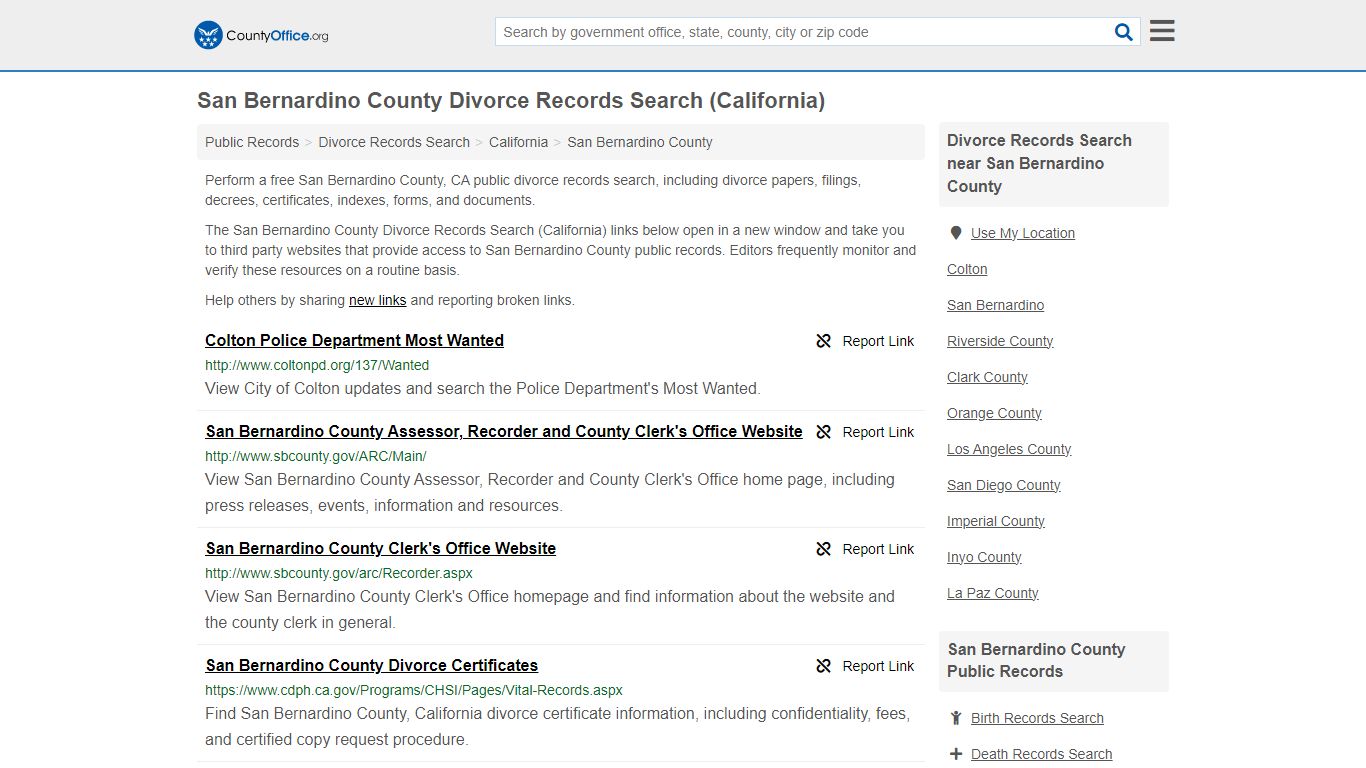Click the Report Link icon for Assessor, Recorder website
The width and height of the screenshot is (1366, 768).
click(824, 432)
